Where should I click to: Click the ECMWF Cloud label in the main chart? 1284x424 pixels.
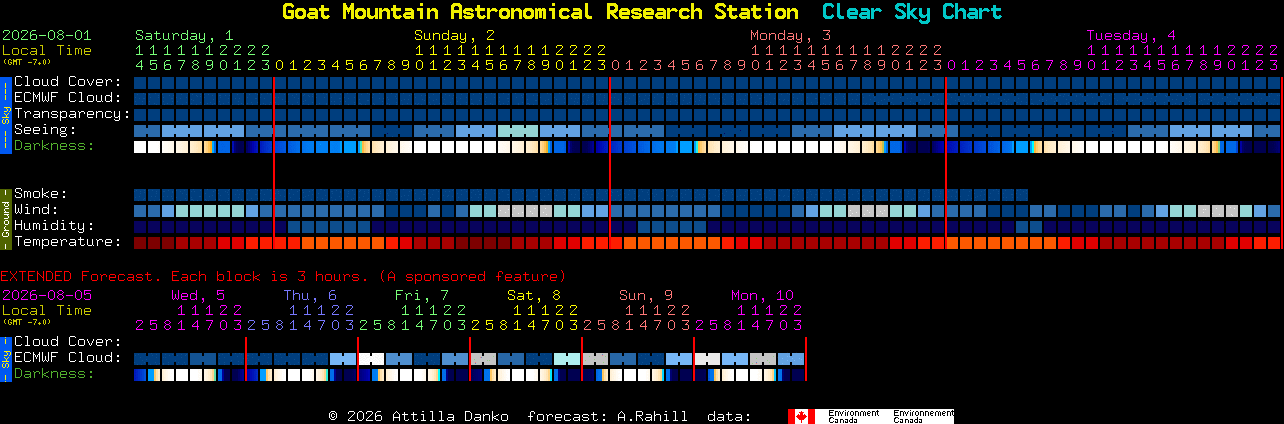coord(68,97)
